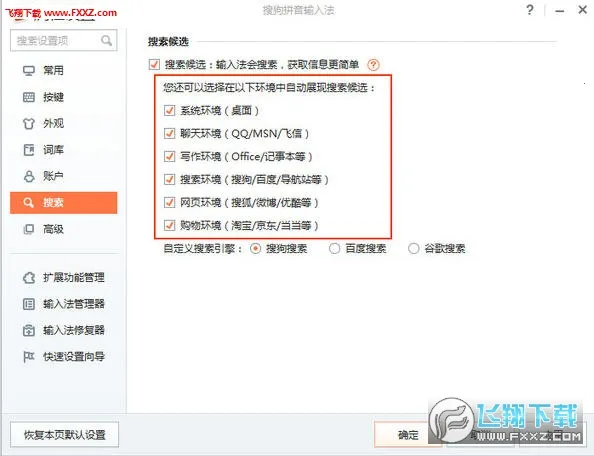Toggle 聊天环境 QQ/MSN checkbox

coord(169,134)
